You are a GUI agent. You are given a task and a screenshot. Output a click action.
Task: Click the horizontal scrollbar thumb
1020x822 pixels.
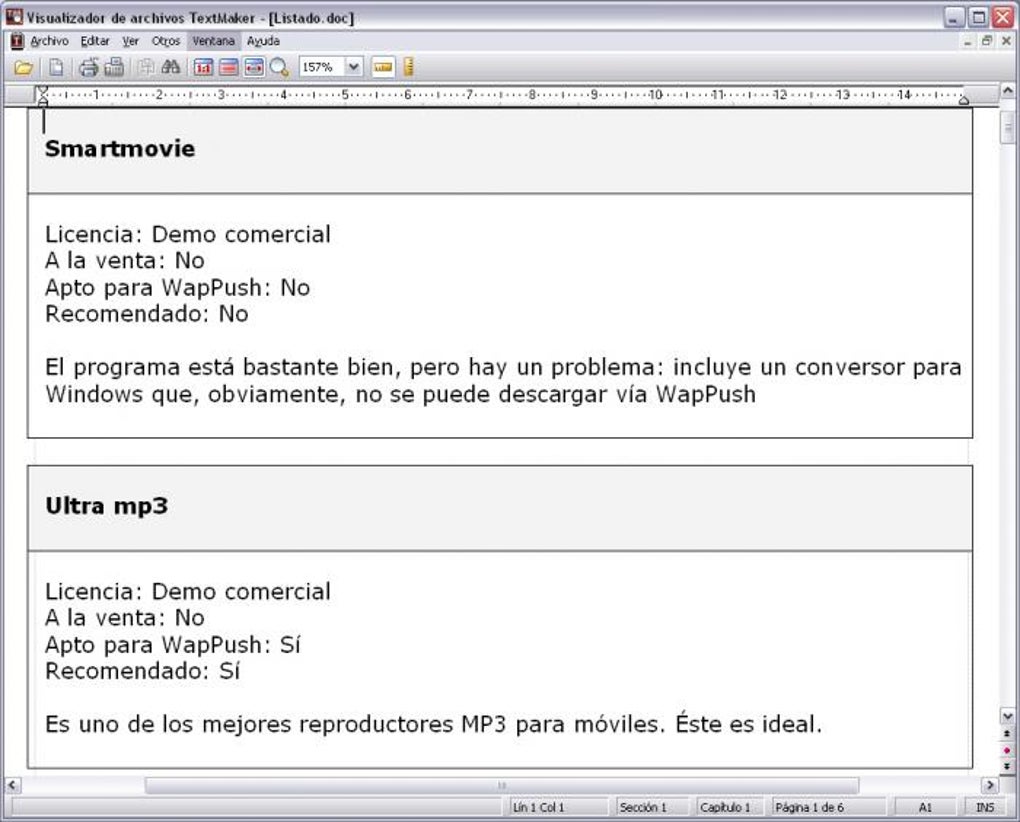[x=502, y=785]
